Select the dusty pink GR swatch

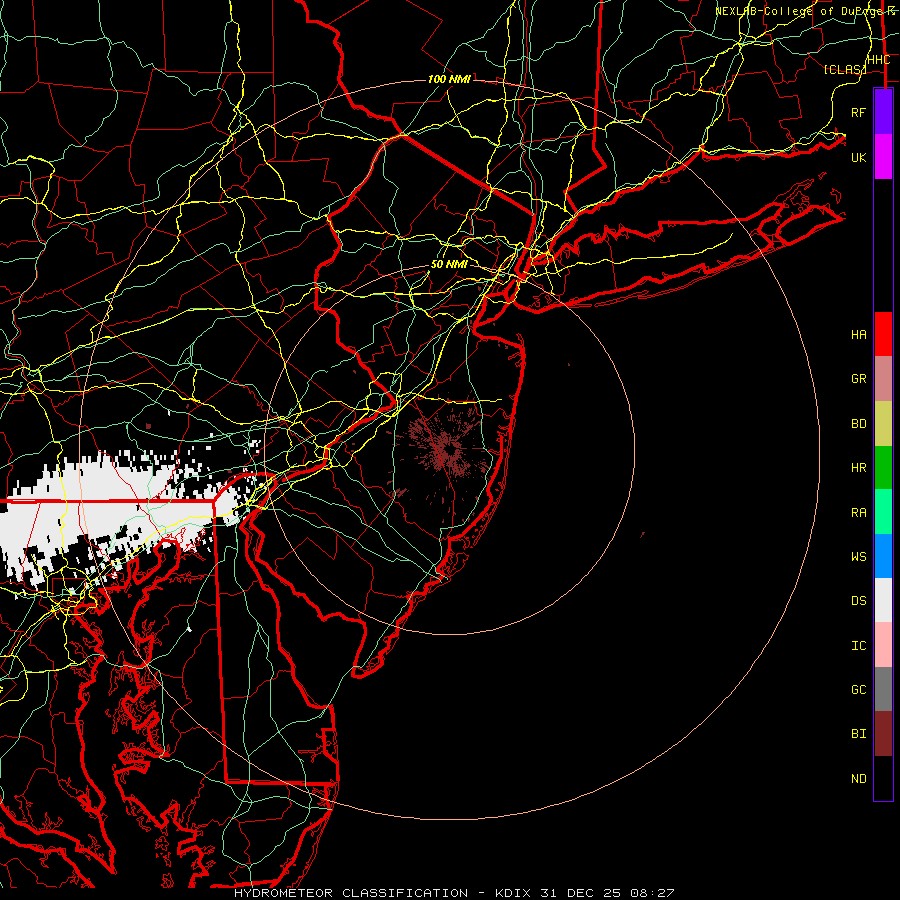[883, 379]
